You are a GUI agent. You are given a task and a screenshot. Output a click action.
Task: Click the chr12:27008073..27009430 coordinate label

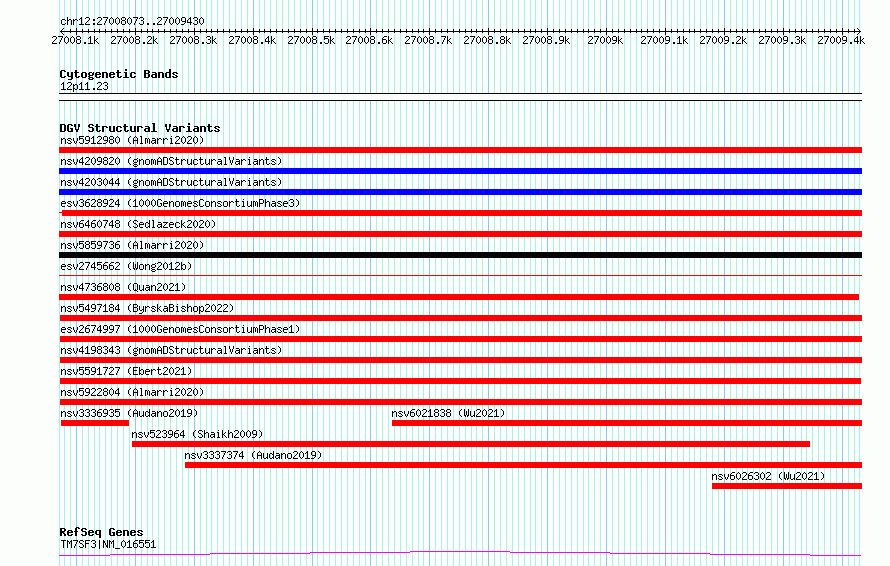click(x=132, y=21)
